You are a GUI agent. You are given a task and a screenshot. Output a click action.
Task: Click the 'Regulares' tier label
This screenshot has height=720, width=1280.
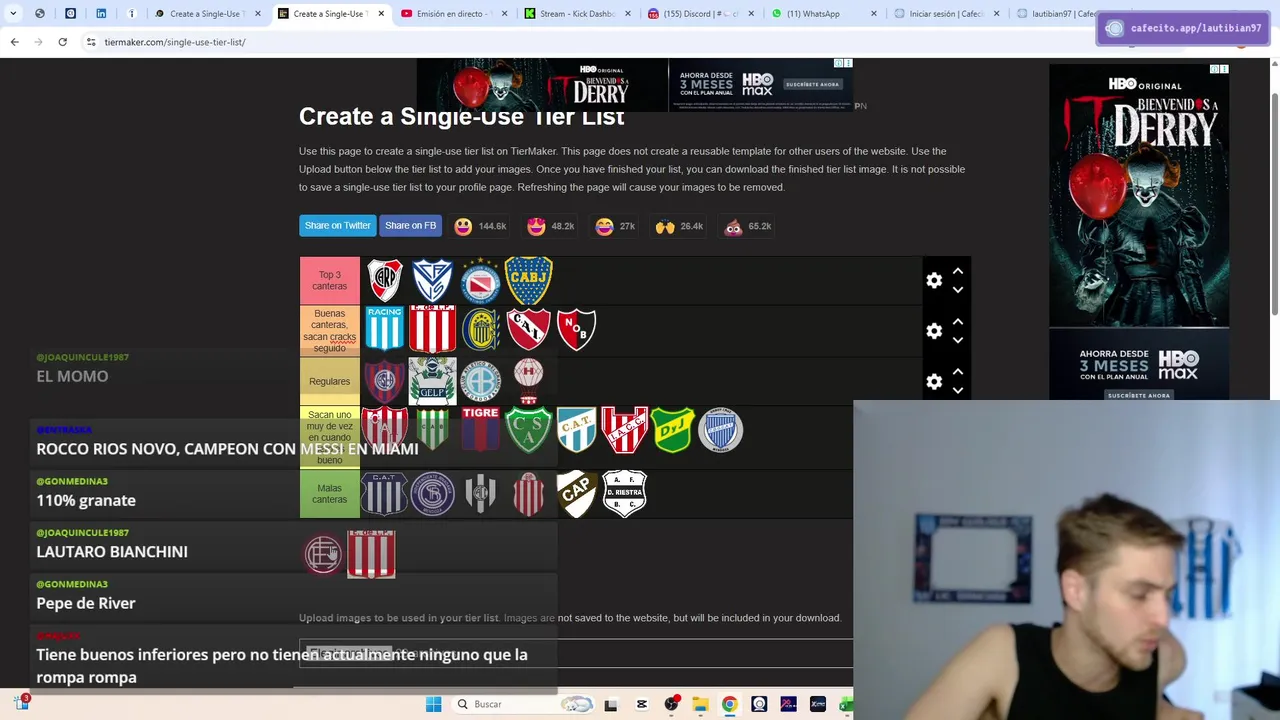330,381
